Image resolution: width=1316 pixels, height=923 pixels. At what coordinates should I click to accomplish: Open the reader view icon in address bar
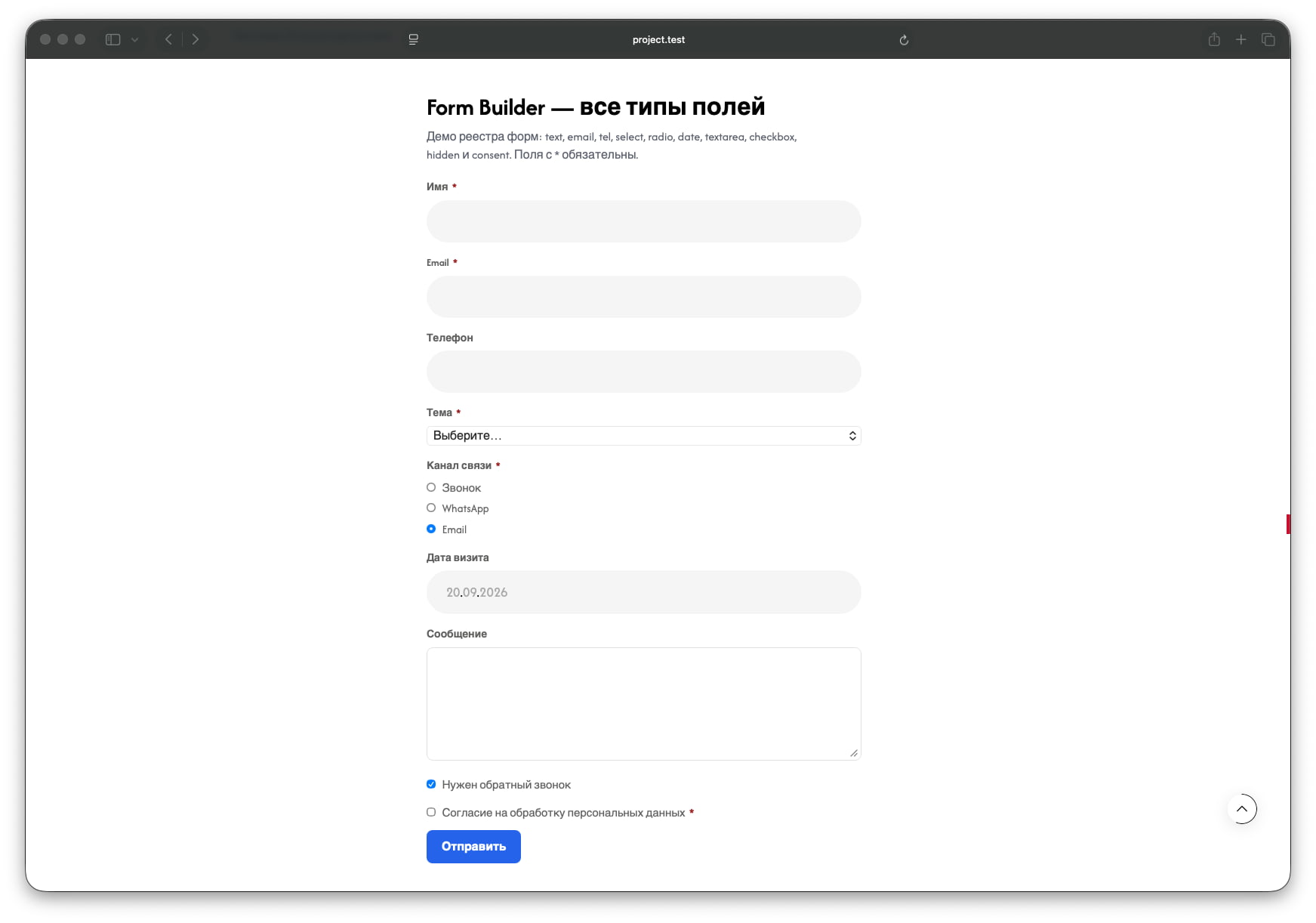coord(414,39)
